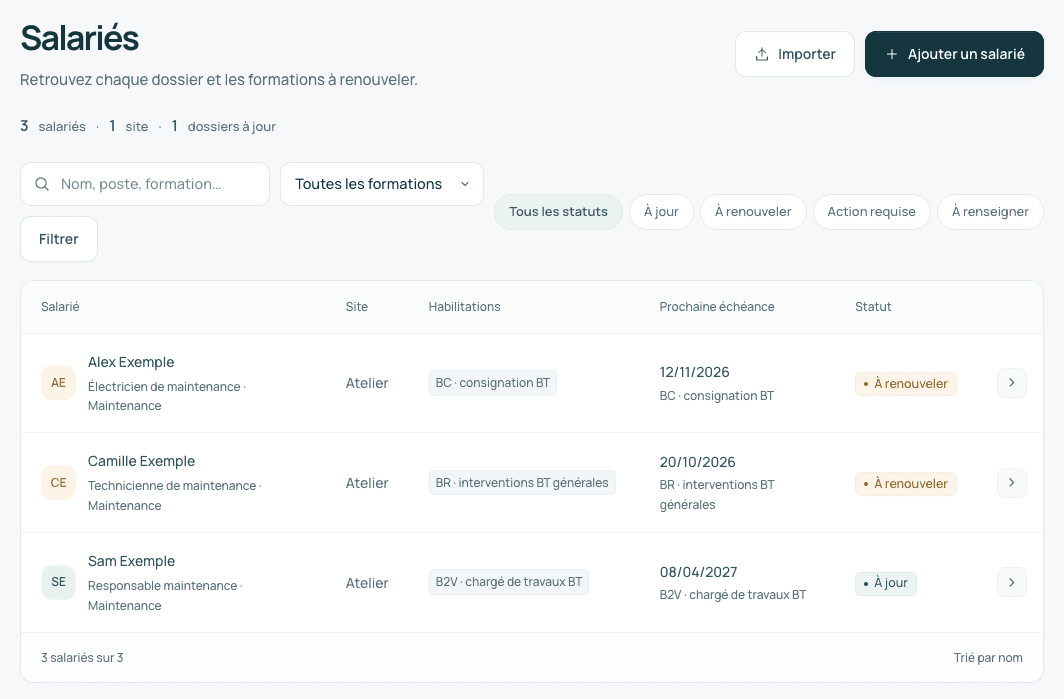Viewport: 1064px width, 699px height.
Task: Open Alex Exemple's name
Action: point(131,362)
